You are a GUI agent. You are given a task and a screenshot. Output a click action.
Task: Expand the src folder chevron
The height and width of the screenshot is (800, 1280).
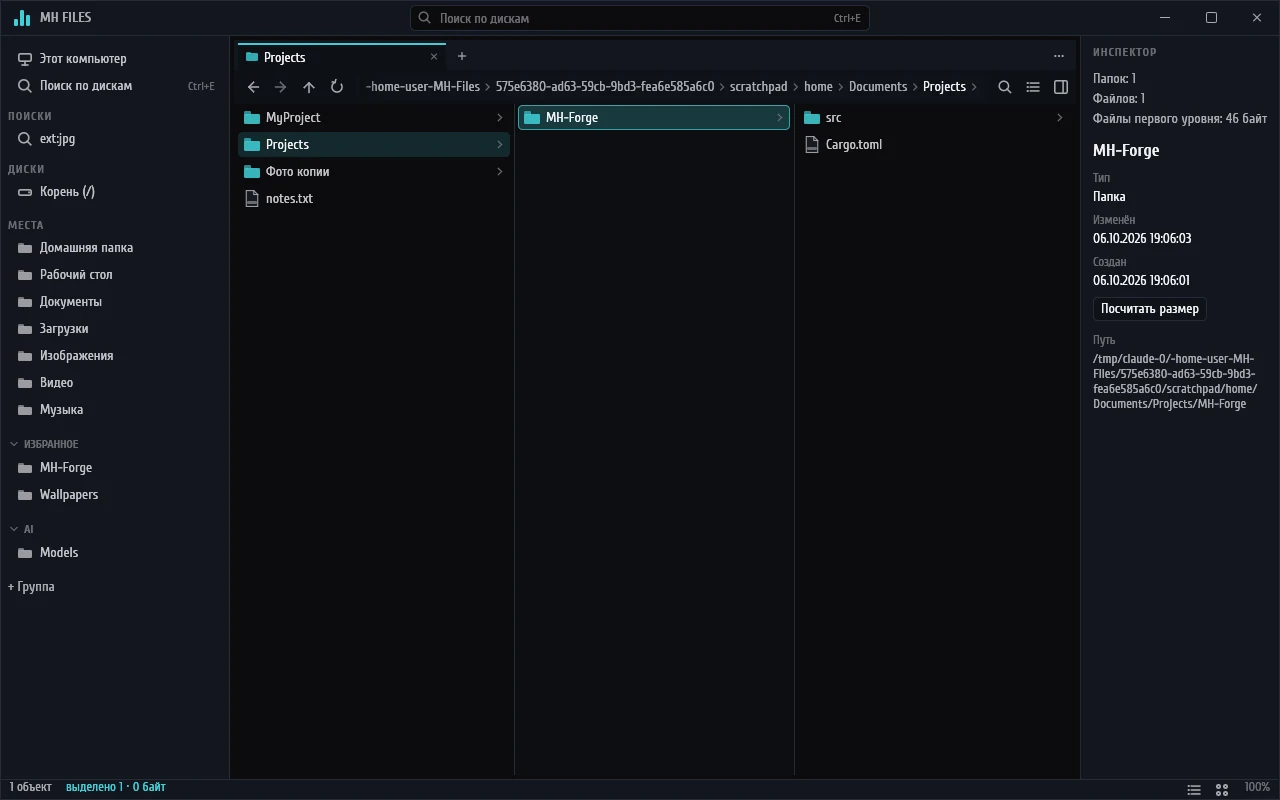tap(1060, 118)
